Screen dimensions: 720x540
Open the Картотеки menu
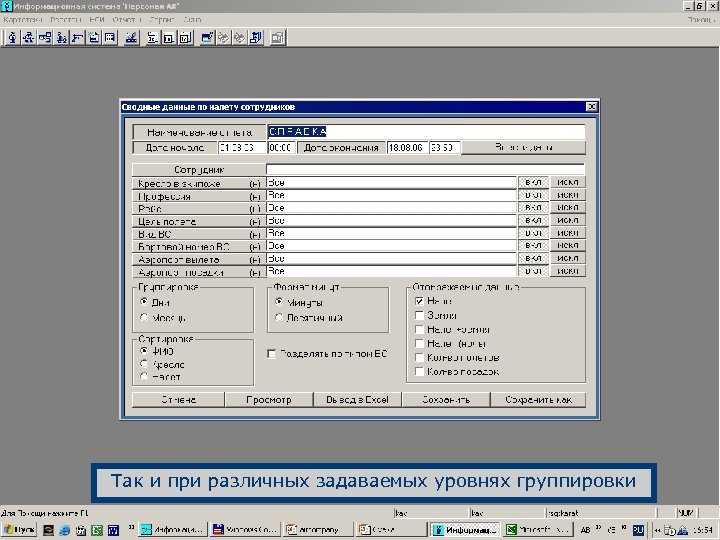point(23,19)
